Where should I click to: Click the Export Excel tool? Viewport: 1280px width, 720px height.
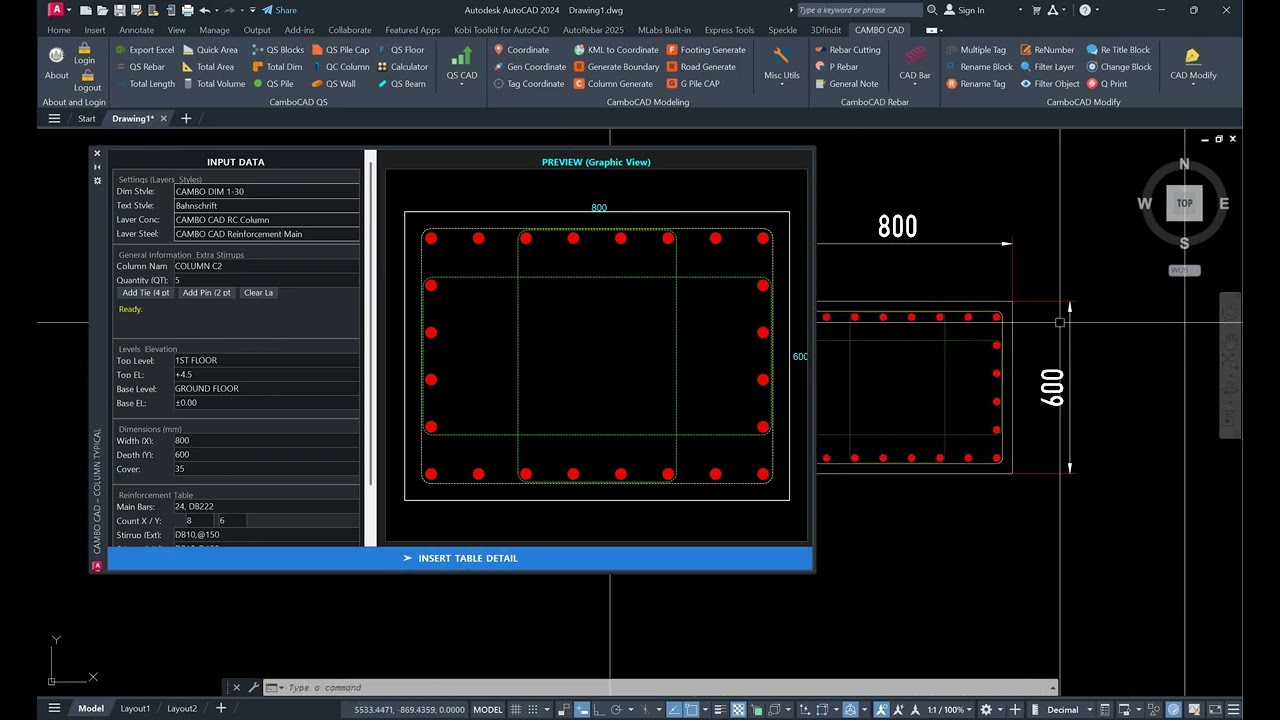[x=144, y=50]
